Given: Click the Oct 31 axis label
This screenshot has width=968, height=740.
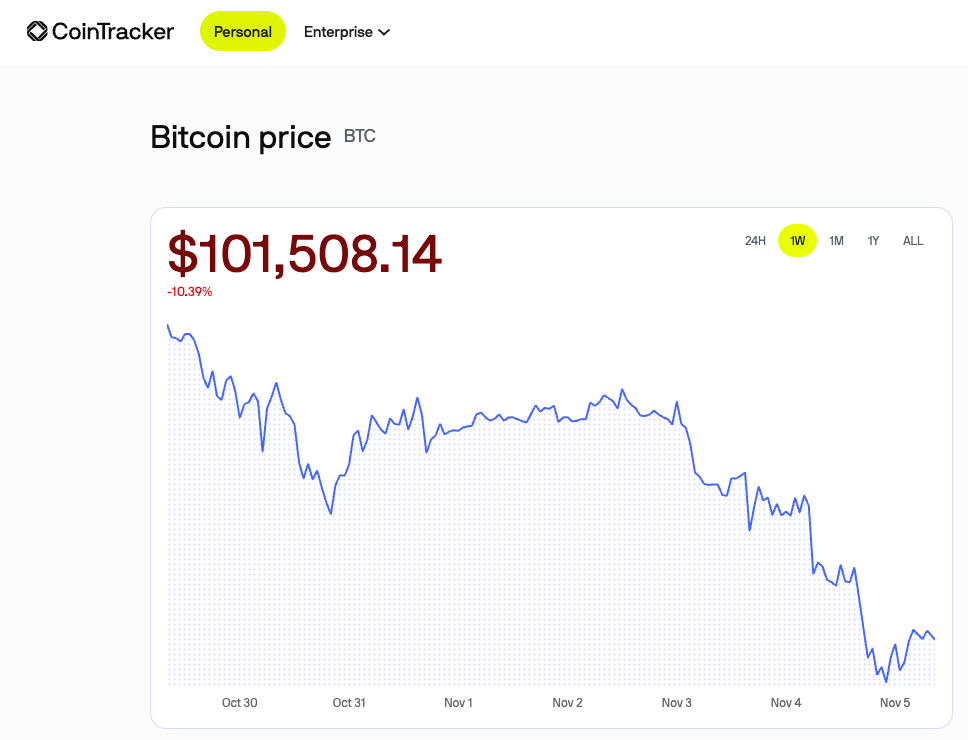Looking at the screenshot, I should click(349, 703).
